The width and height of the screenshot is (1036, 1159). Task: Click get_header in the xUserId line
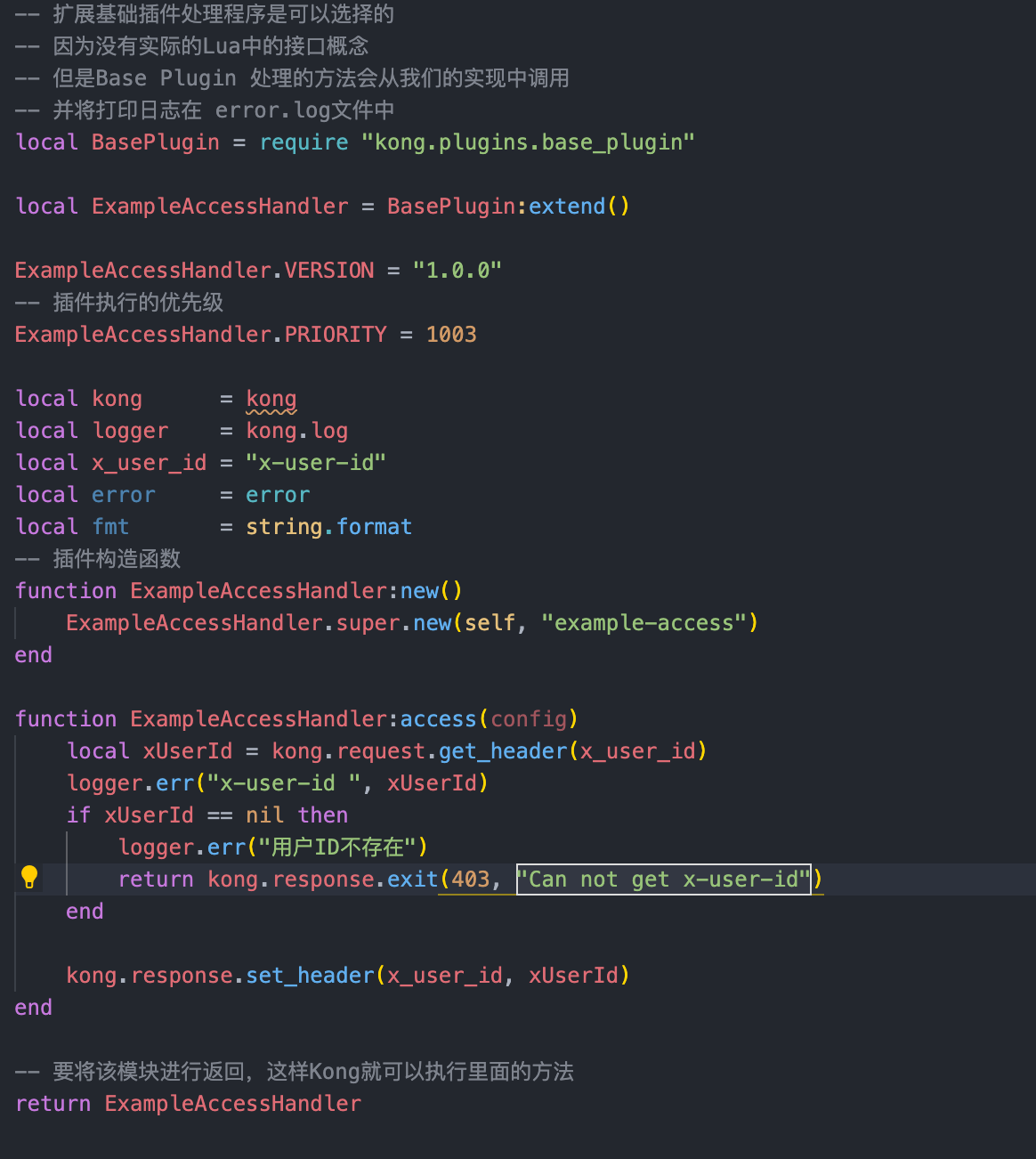(x=503, y=751)
